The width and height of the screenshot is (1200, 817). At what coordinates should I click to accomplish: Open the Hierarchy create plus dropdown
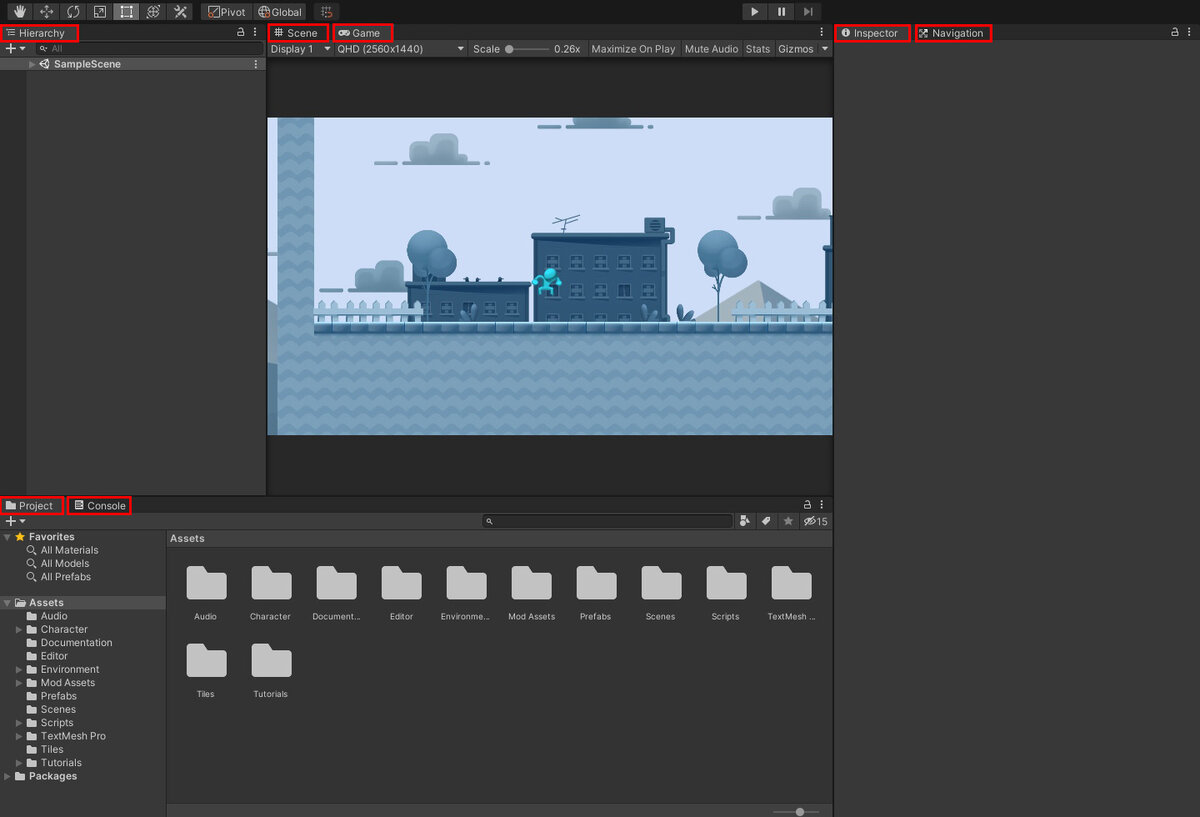(15, 48)
